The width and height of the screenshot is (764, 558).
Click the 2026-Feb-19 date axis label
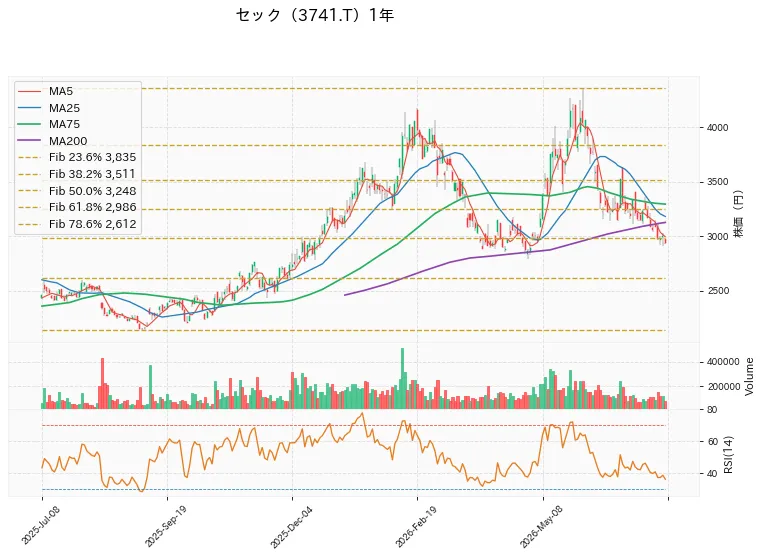point(416,526)
